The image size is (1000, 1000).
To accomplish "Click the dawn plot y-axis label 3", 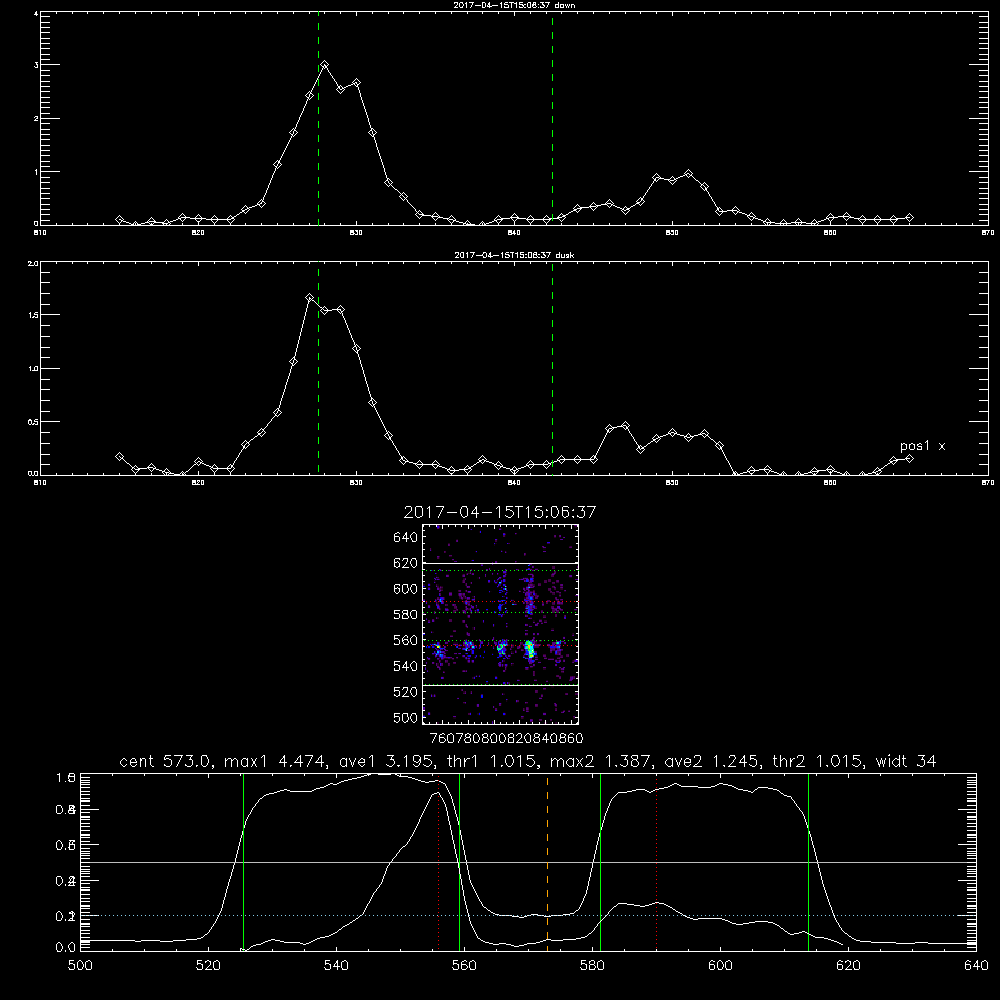I will 36,65.
